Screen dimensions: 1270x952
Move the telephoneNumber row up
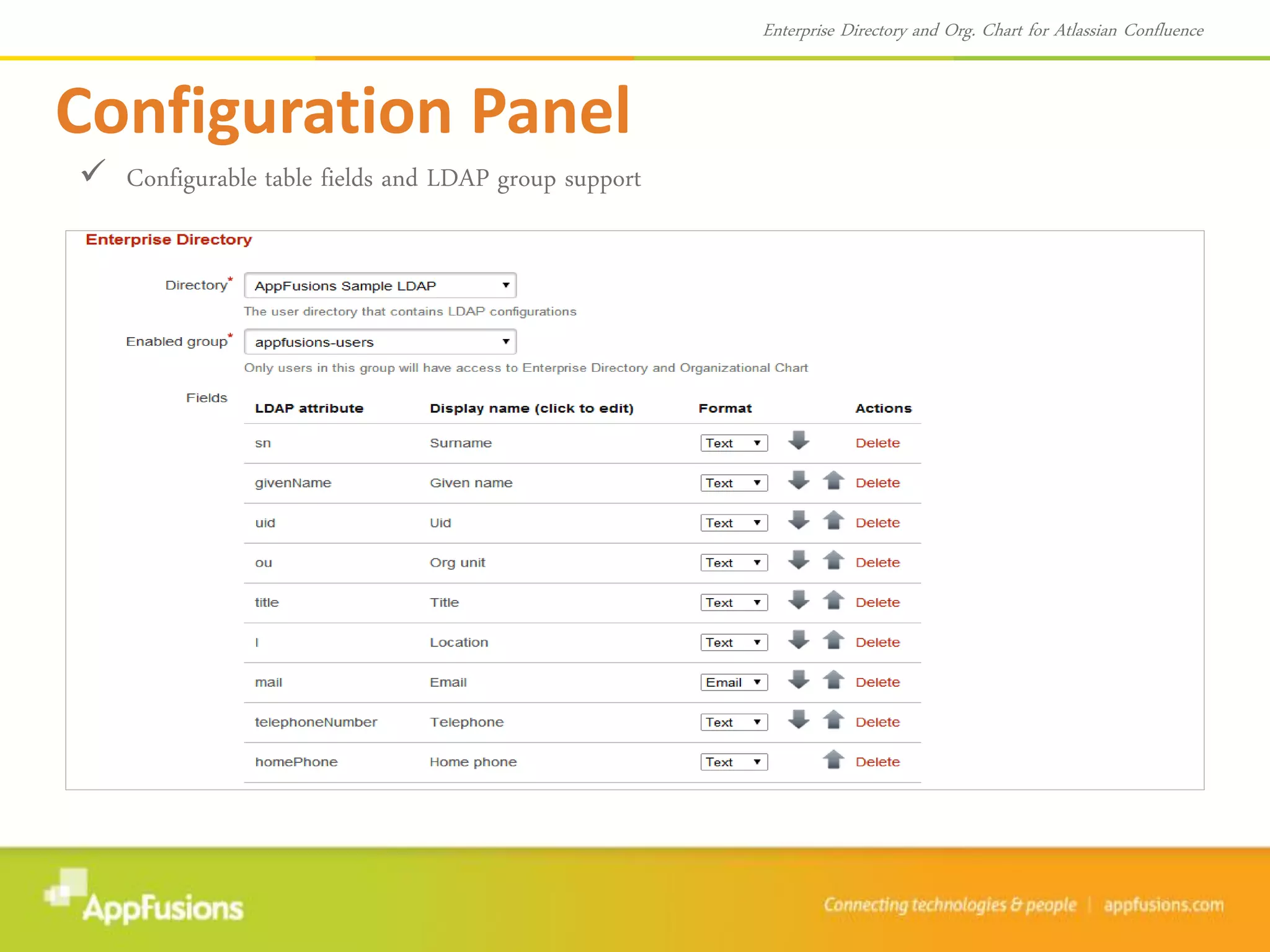click(833, 720)
